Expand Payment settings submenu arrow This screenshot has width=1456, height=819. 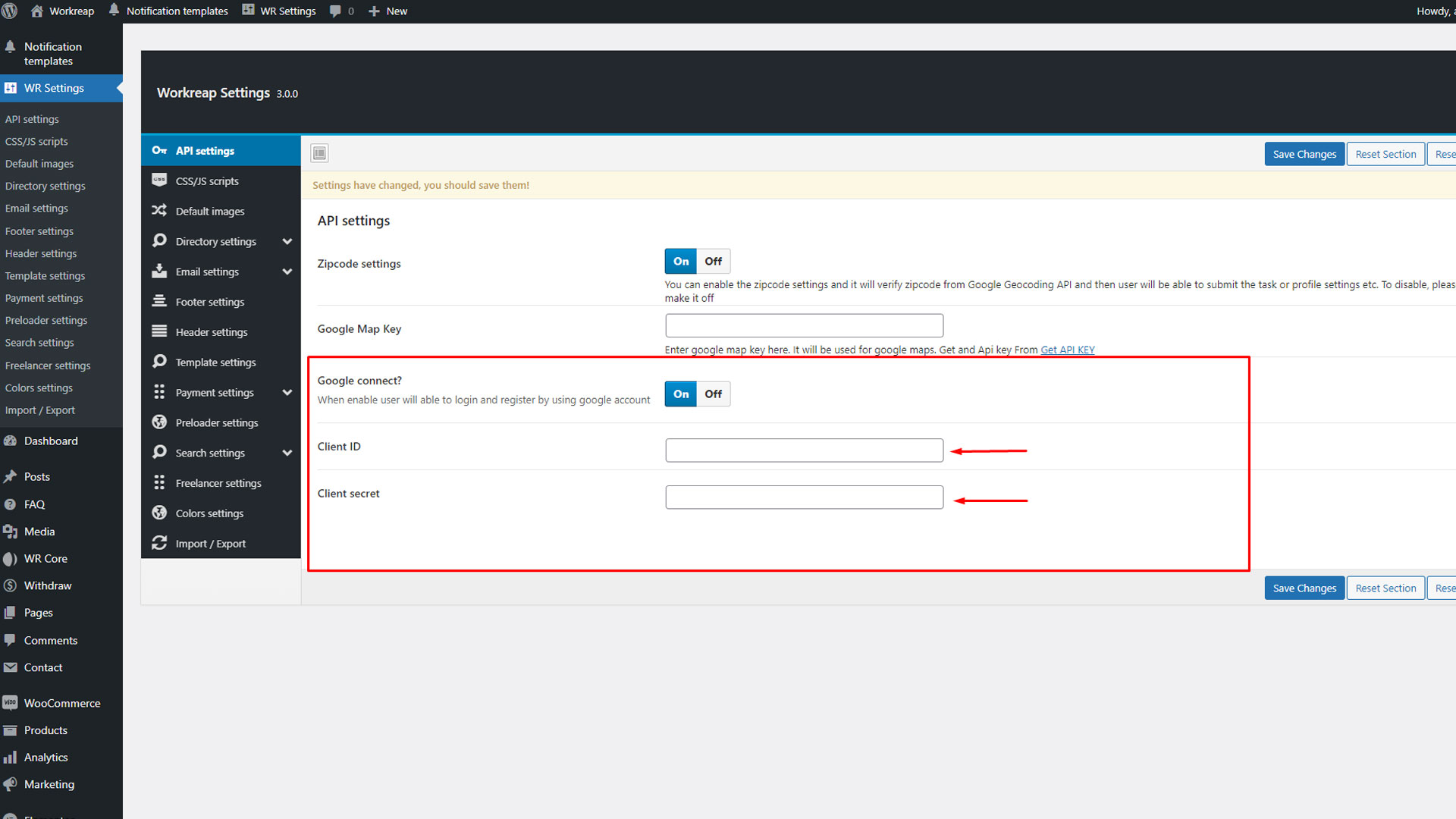point(287,392)
